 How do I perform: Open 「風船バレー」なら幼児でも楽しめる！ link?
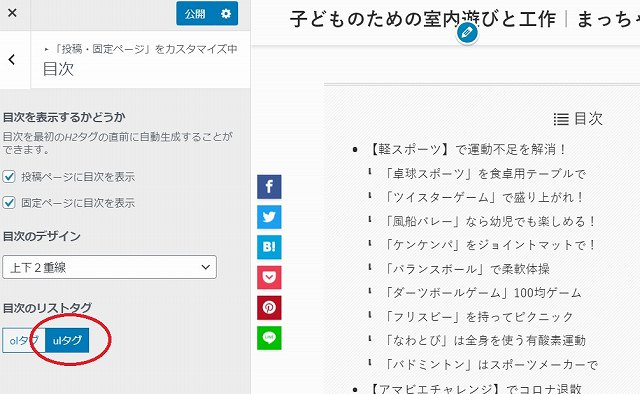click(490, 221)
